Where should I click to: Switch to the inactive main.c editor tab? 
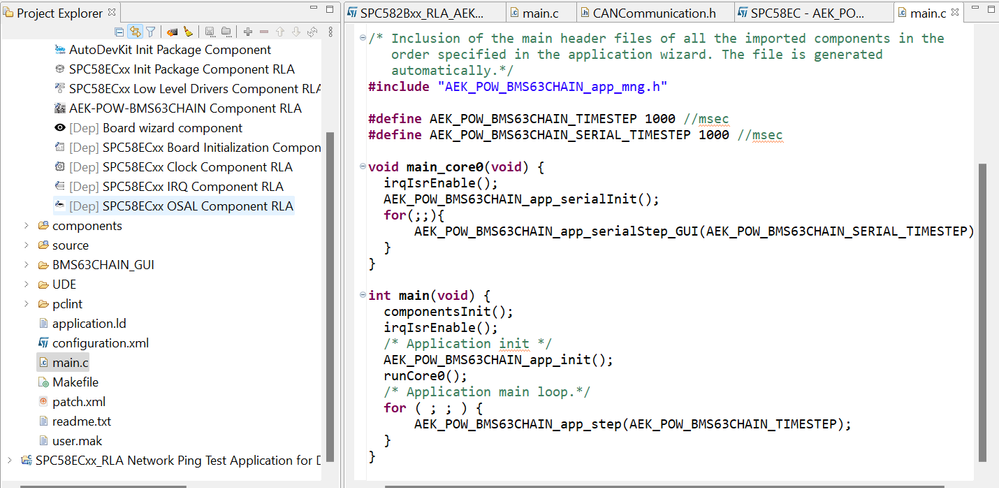pos(542,13)
